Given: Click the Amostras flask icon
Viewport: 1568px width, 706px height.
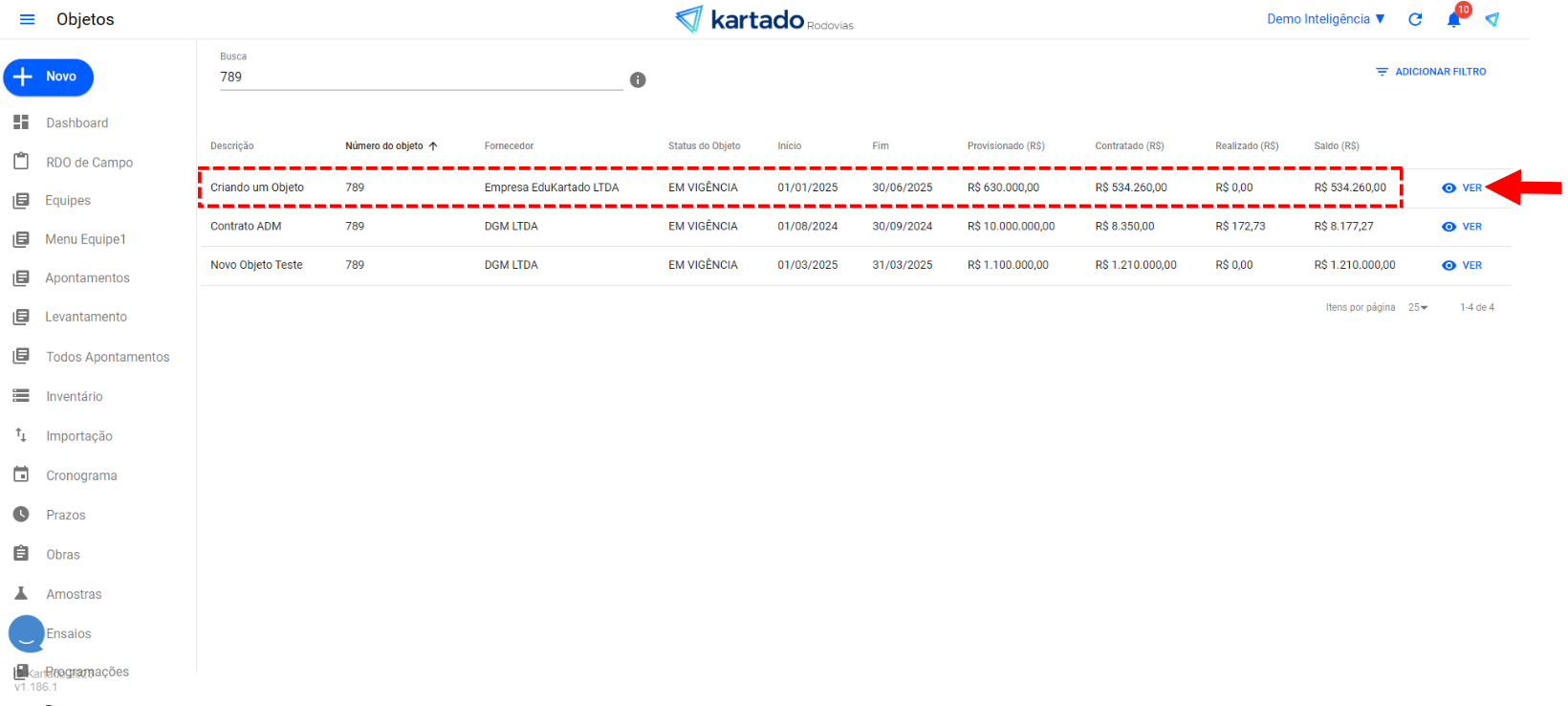Looking at the screenshot, I should coord(21,593).
